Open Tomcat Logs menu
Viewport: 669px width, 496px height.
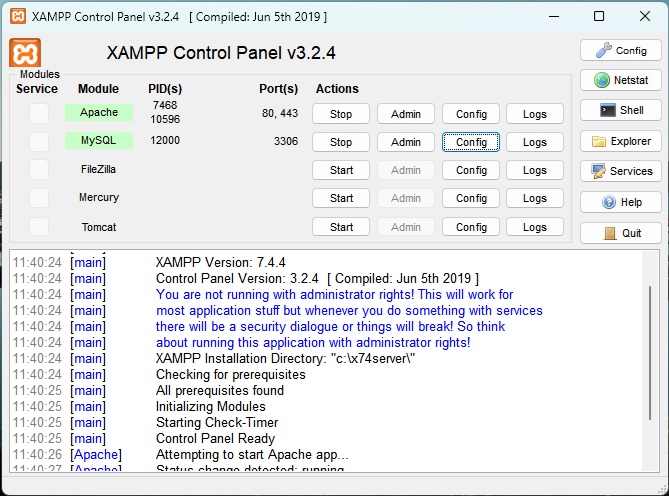coord(535,227)
